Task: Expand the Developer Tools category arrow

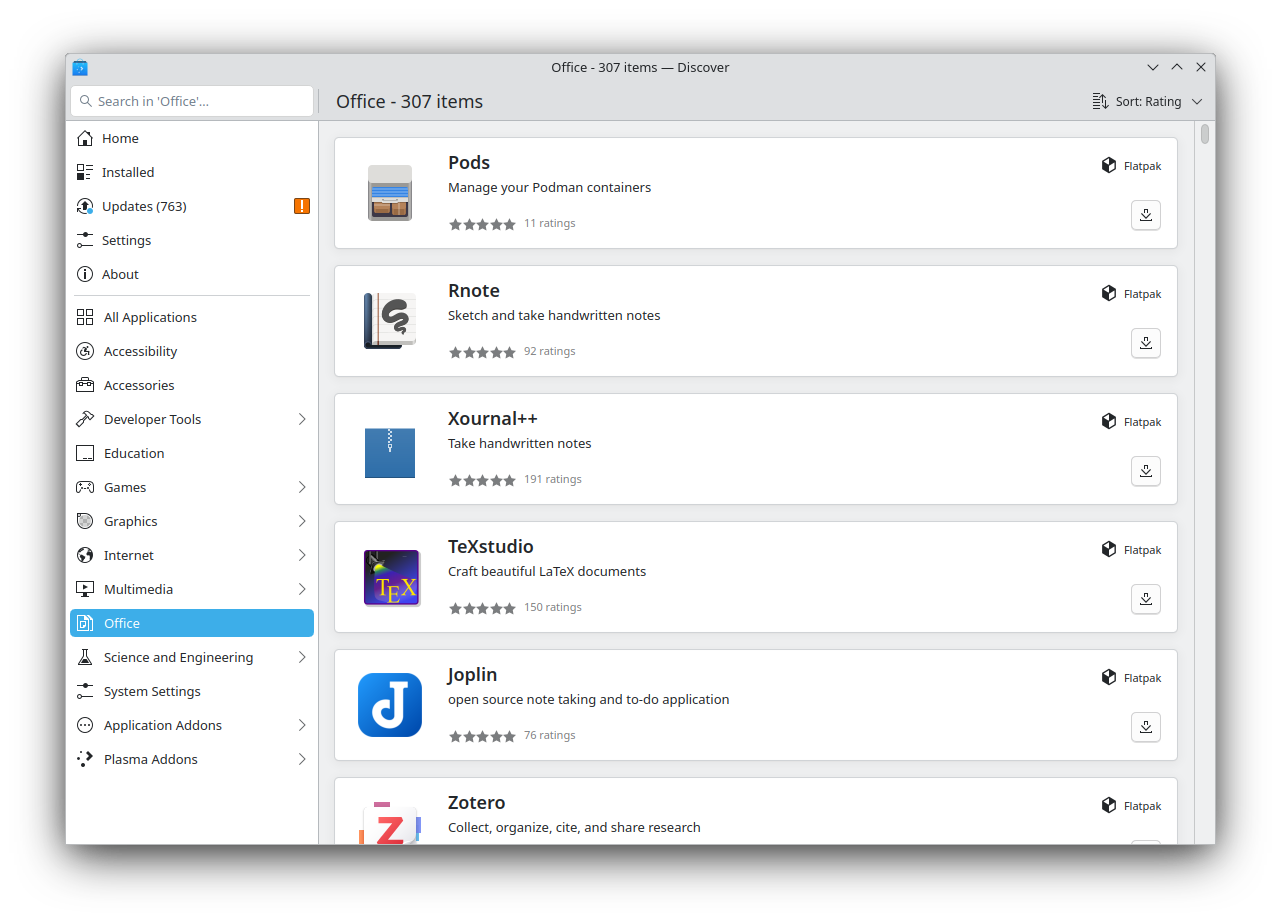Action: click(302, 419)
